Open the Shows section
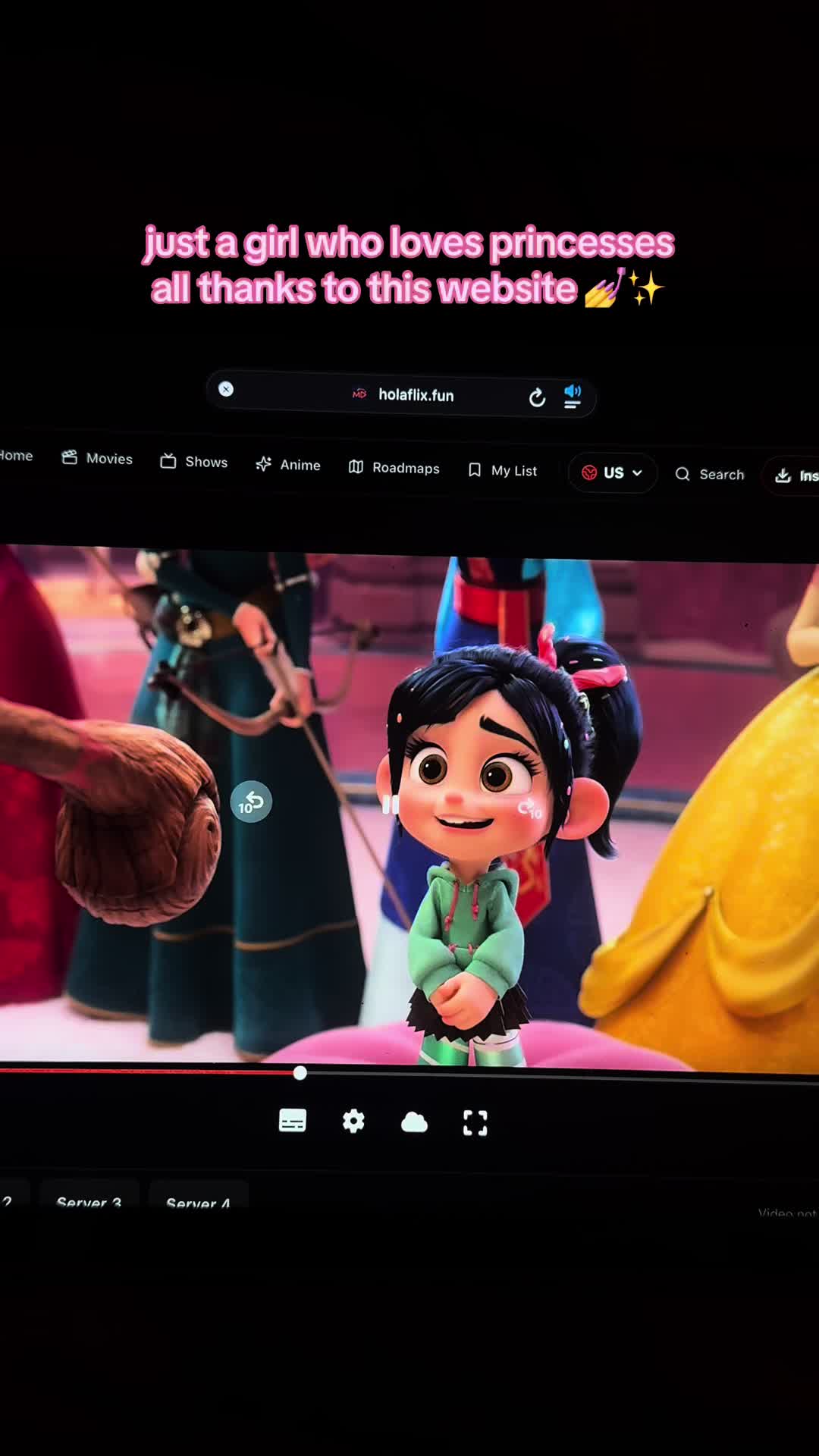 point(194,462)
